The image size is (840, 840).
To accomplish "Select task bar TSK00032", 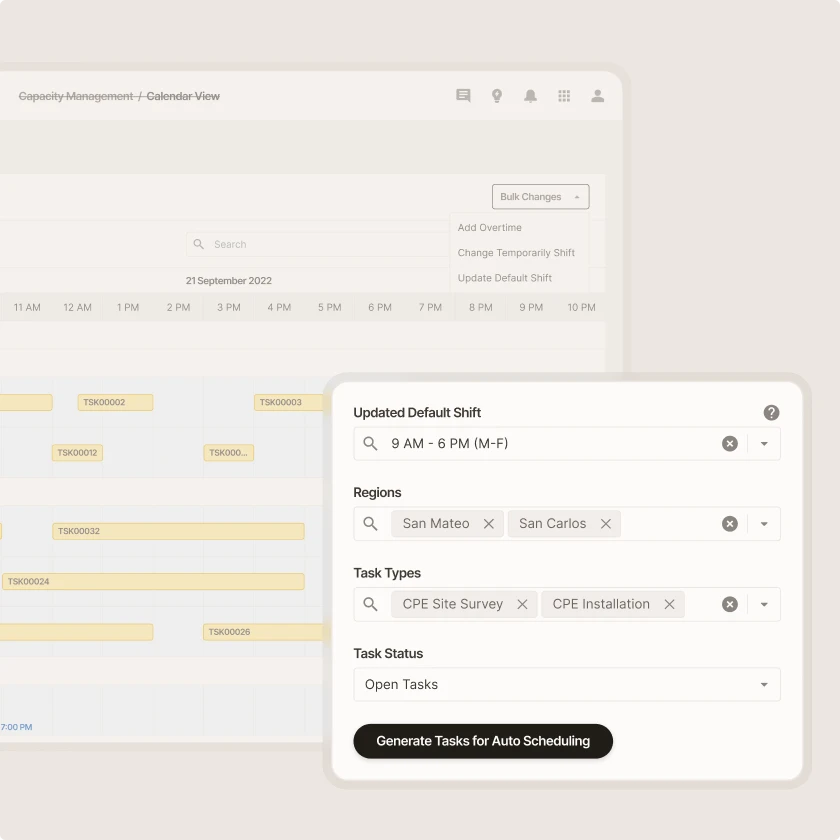I will (178, 531).
